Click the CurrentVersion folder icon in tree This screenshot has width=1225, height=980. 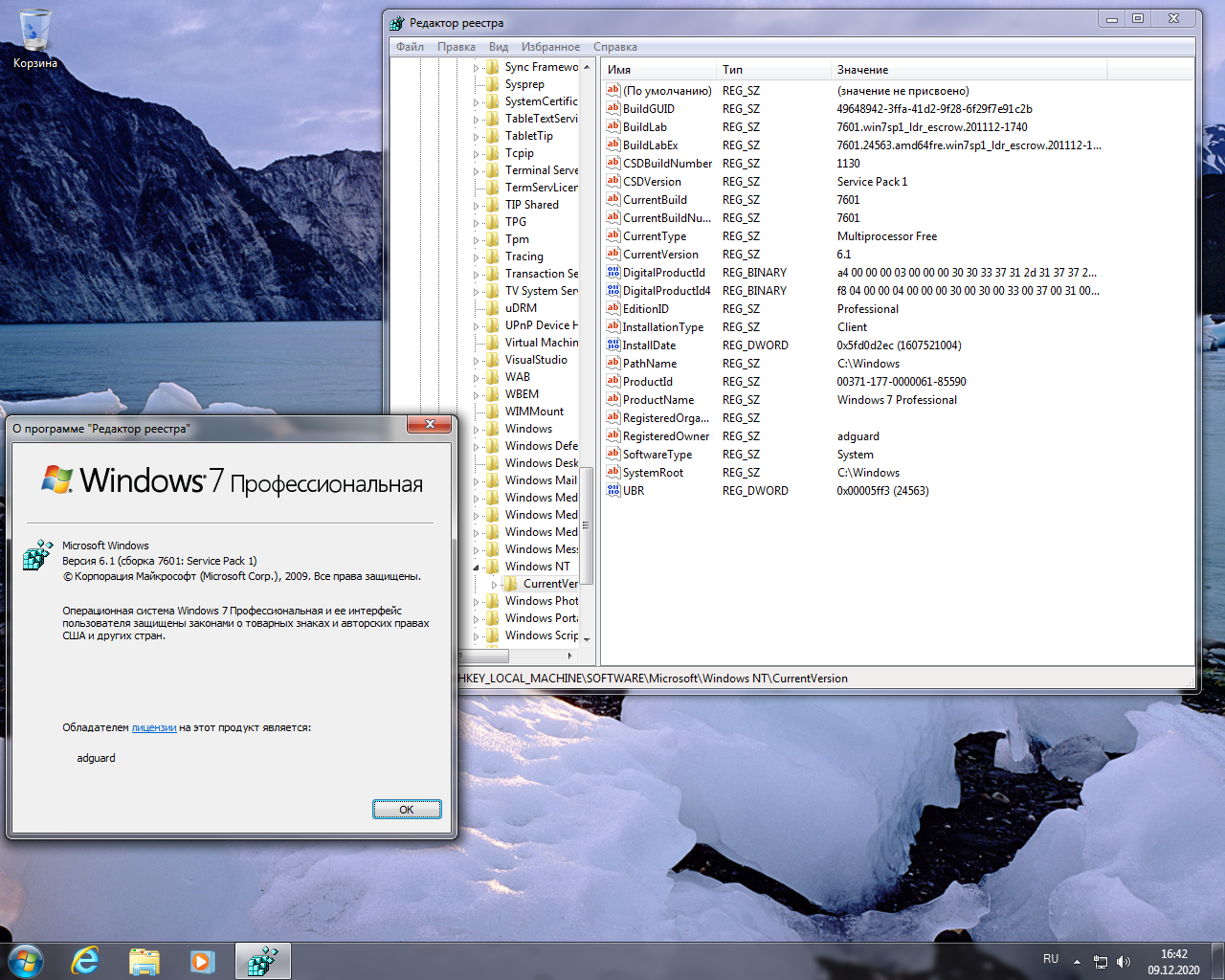[510, 584]
